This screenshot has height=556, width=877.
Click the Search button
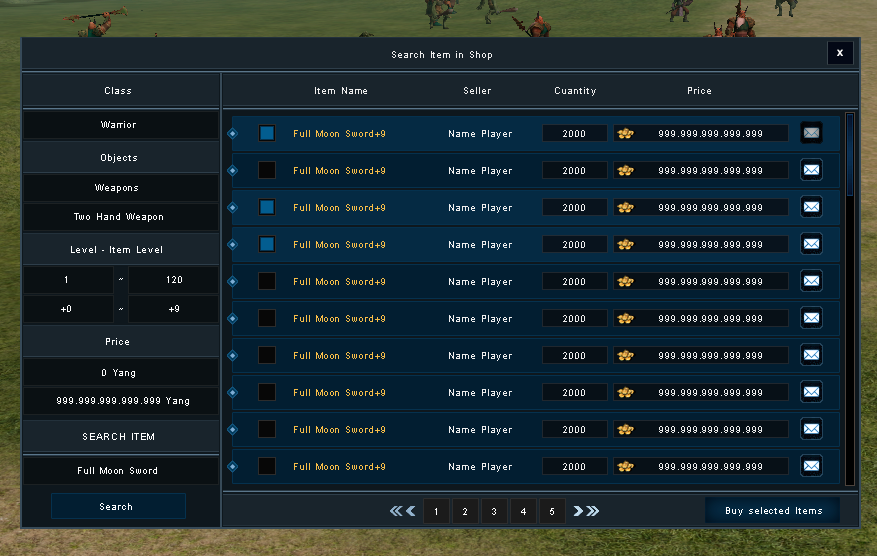(118, 506)
